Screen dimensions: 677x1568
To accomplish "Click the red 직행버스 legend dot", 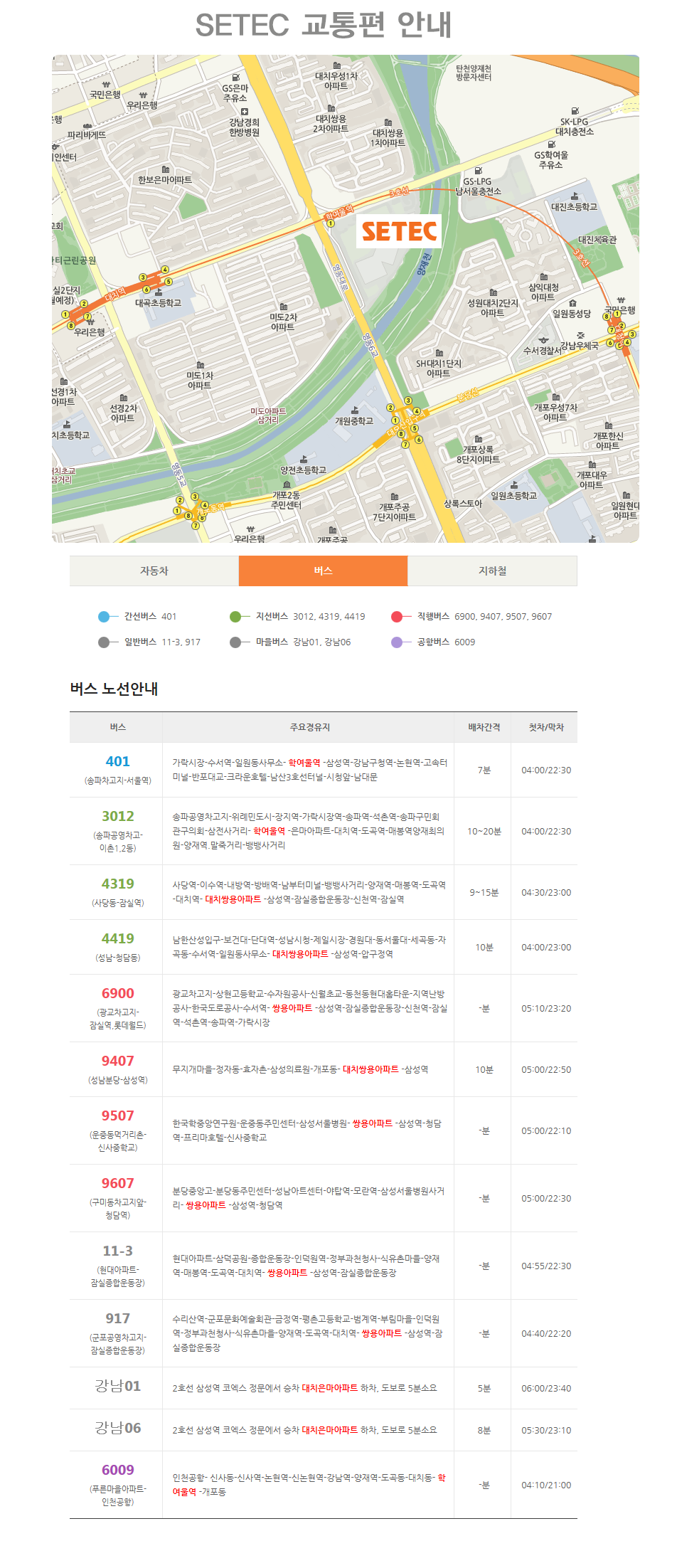I will 397,617.
